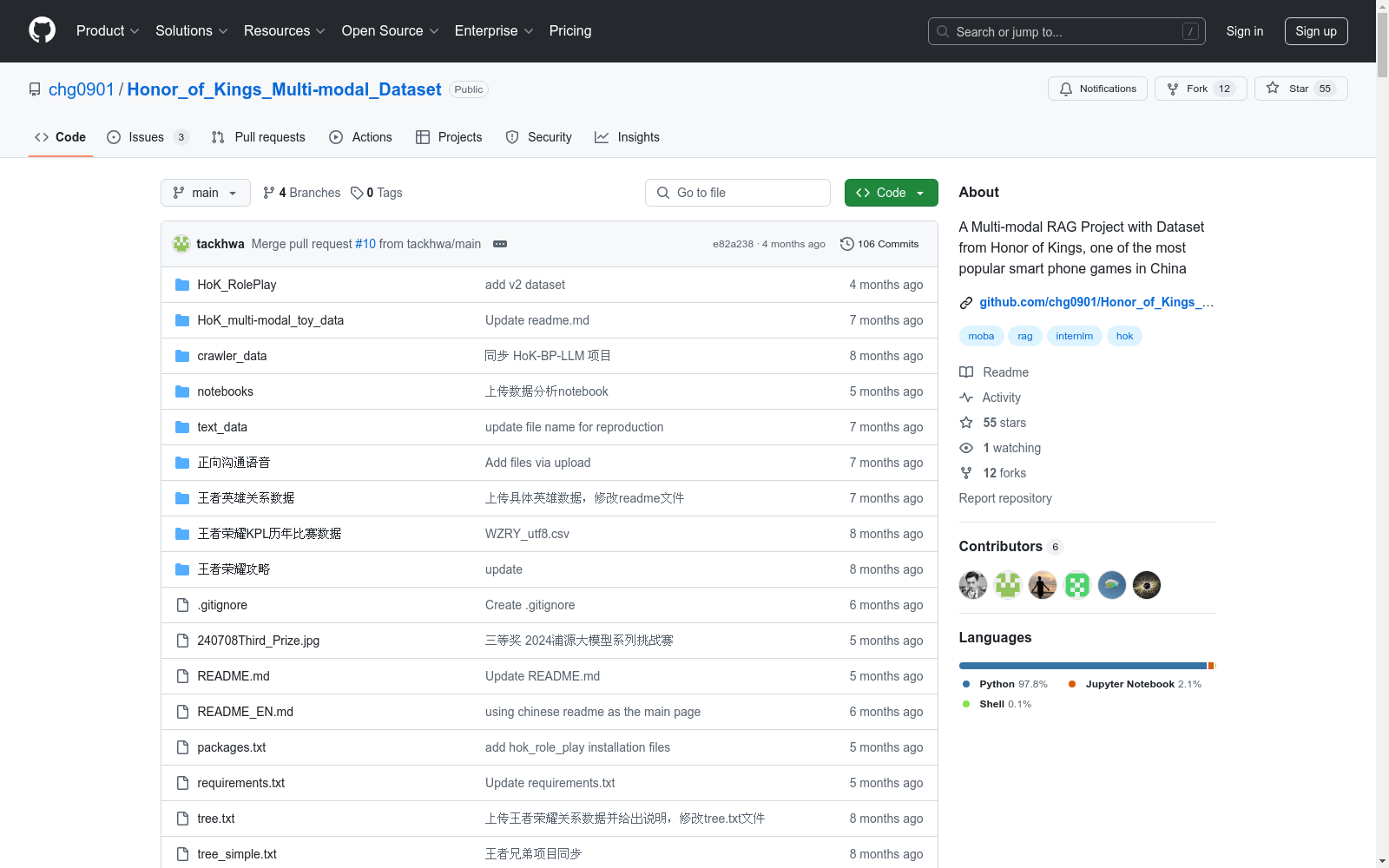Expand the Resources menu
1389x868 pixels.
(x=285, y=30)
